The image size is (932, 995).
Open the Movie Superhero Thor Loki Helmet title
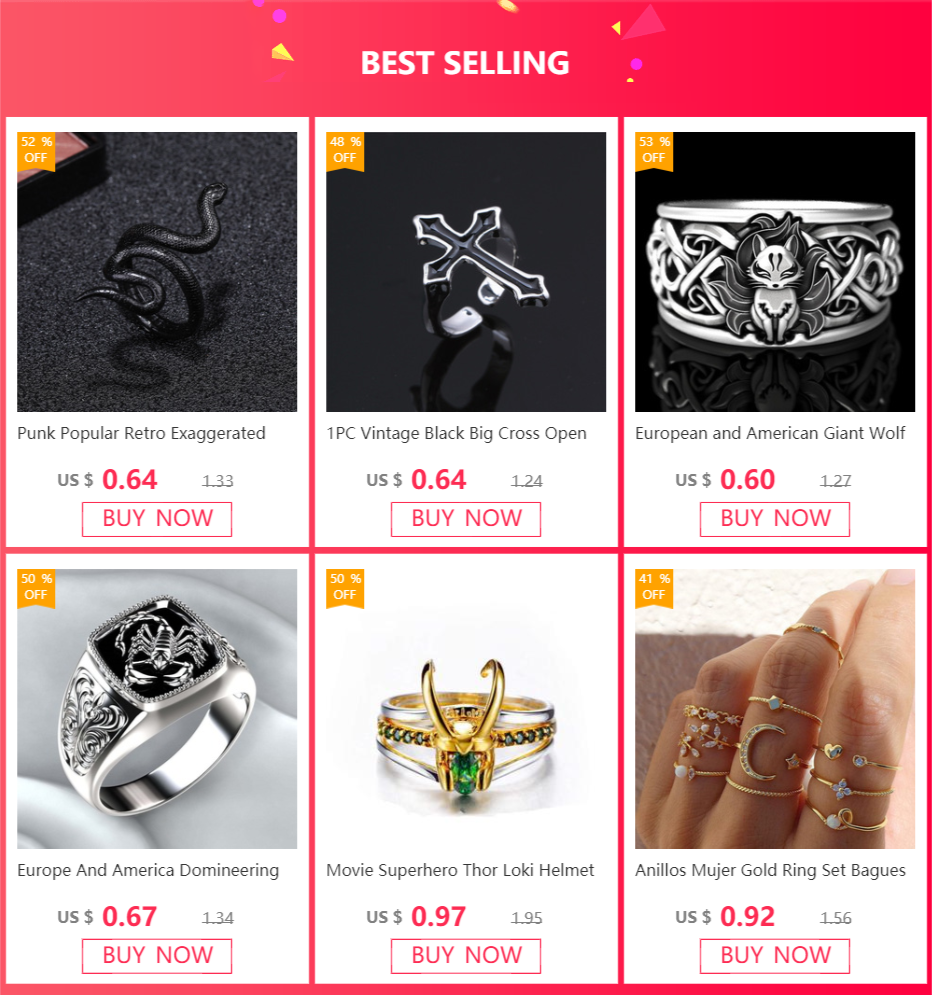pyautogui.click(x=460, y=870)
